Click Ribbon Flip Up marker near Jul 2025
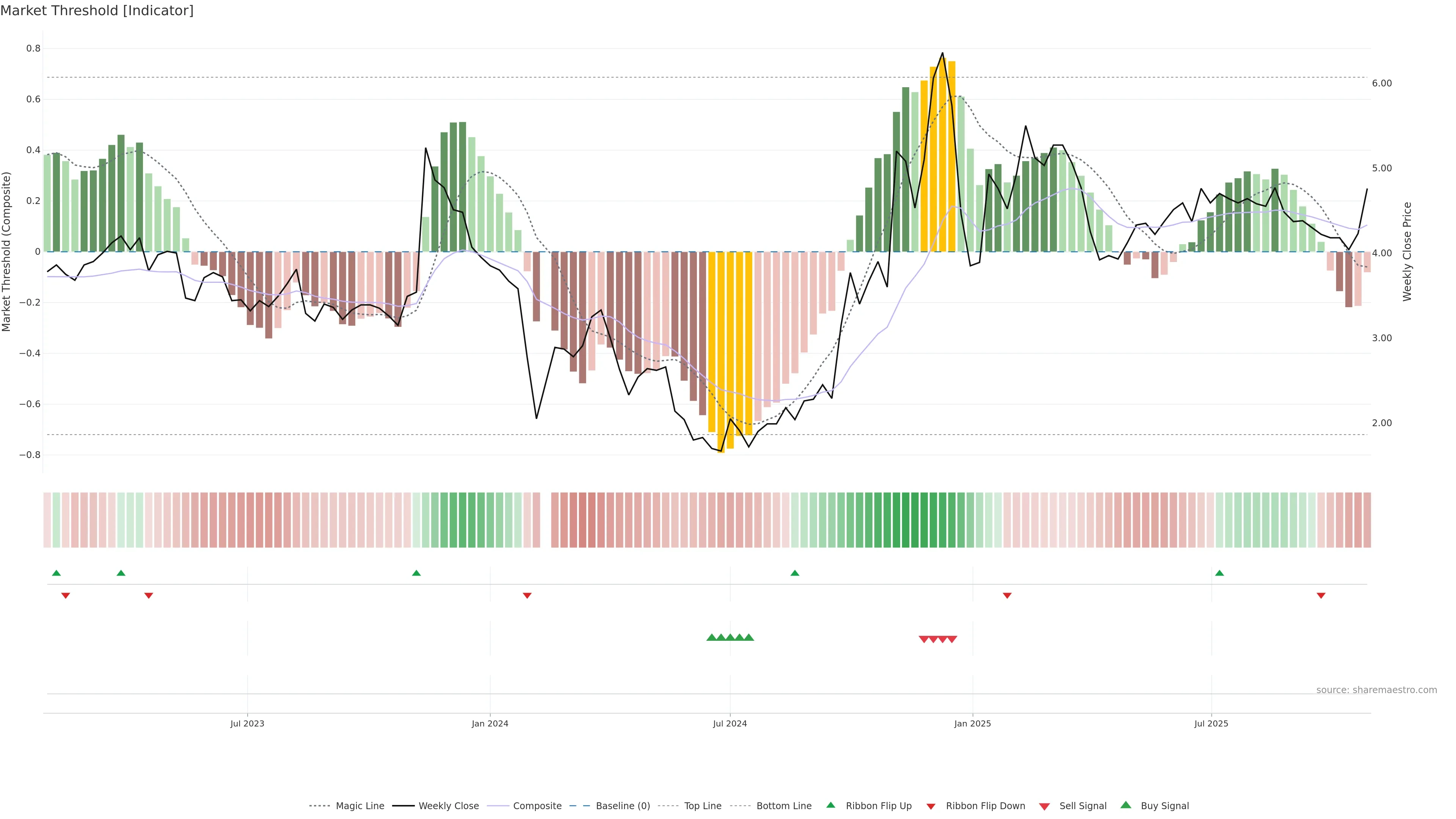The width and height of the screenshot is (1456, 819). [x=1219, y=573]
